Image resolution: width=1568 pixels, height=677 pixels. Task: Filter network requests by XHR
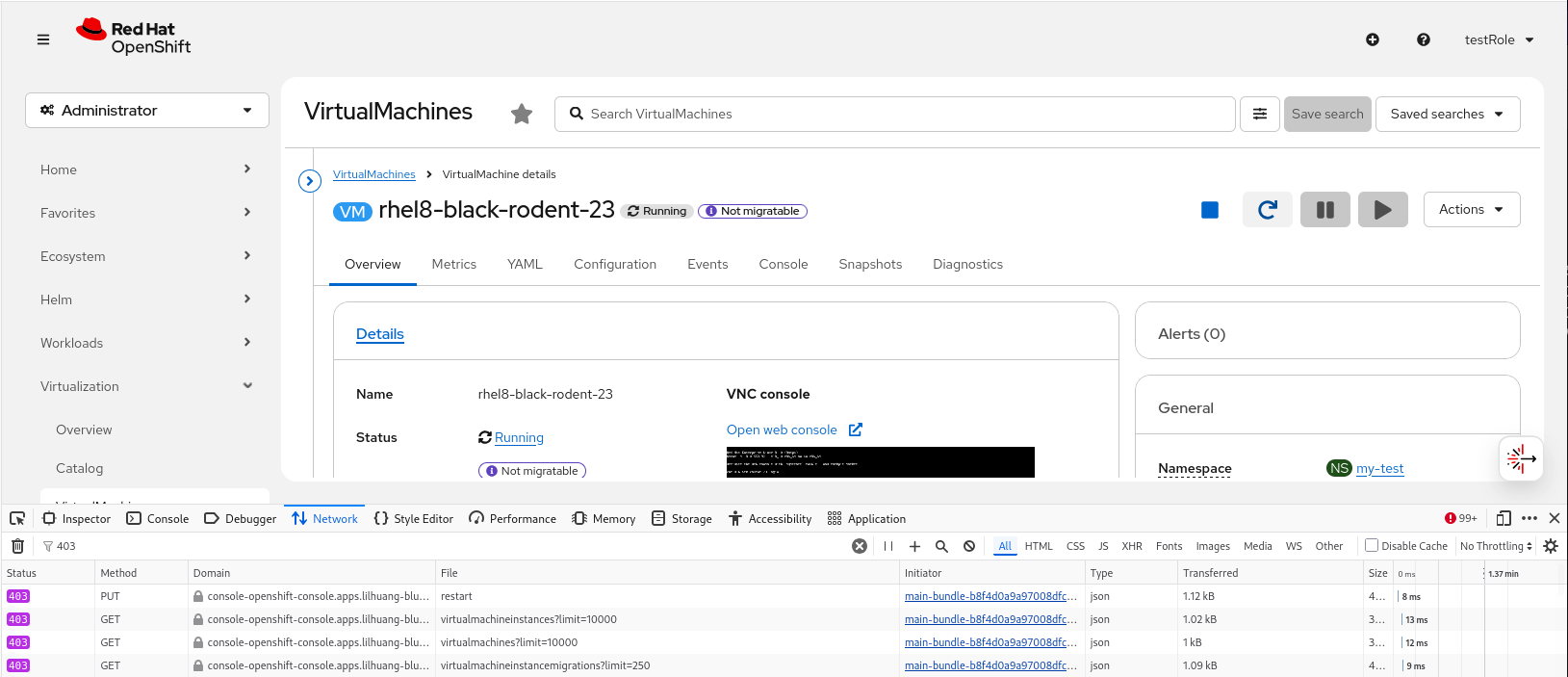(x=1132, y=546)
